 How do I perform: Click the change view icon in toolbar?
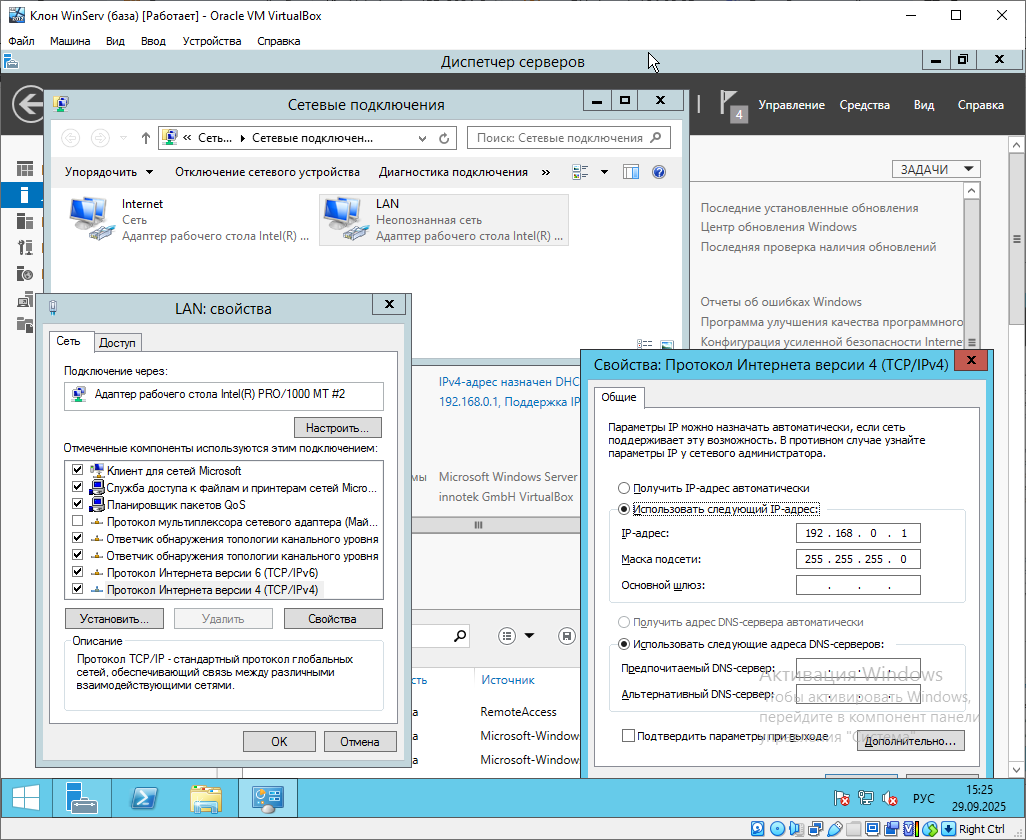[x=580, y=172]
